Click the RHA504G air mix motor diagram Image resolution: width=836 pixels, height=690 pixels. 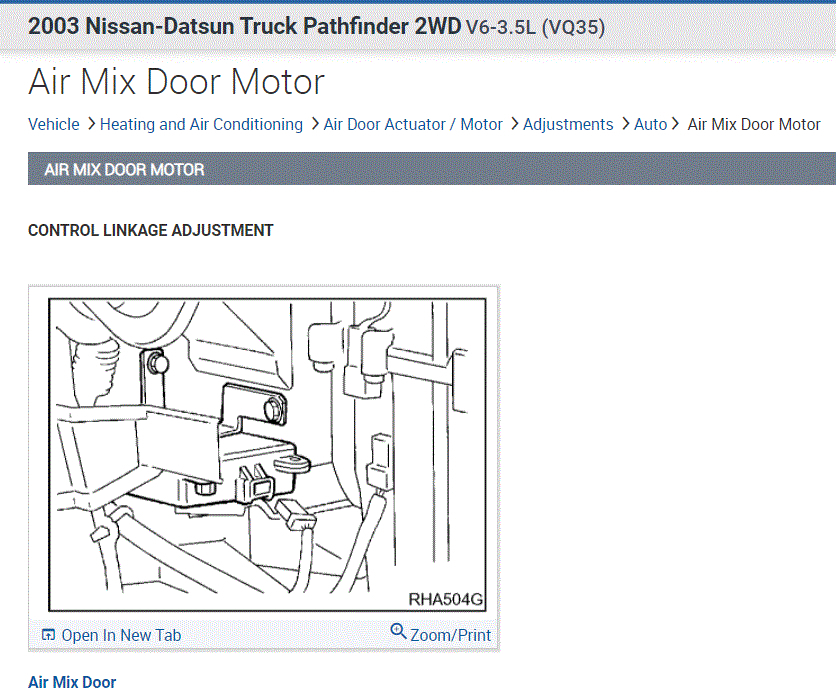pos(267,454)
